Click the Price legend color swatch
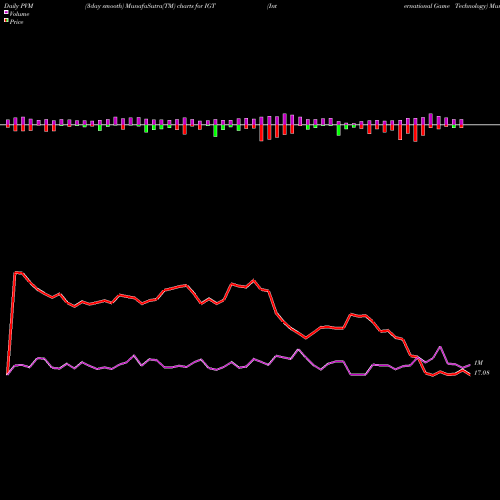The width and height of the screenshot is (500, 500). tap(6, 21)
